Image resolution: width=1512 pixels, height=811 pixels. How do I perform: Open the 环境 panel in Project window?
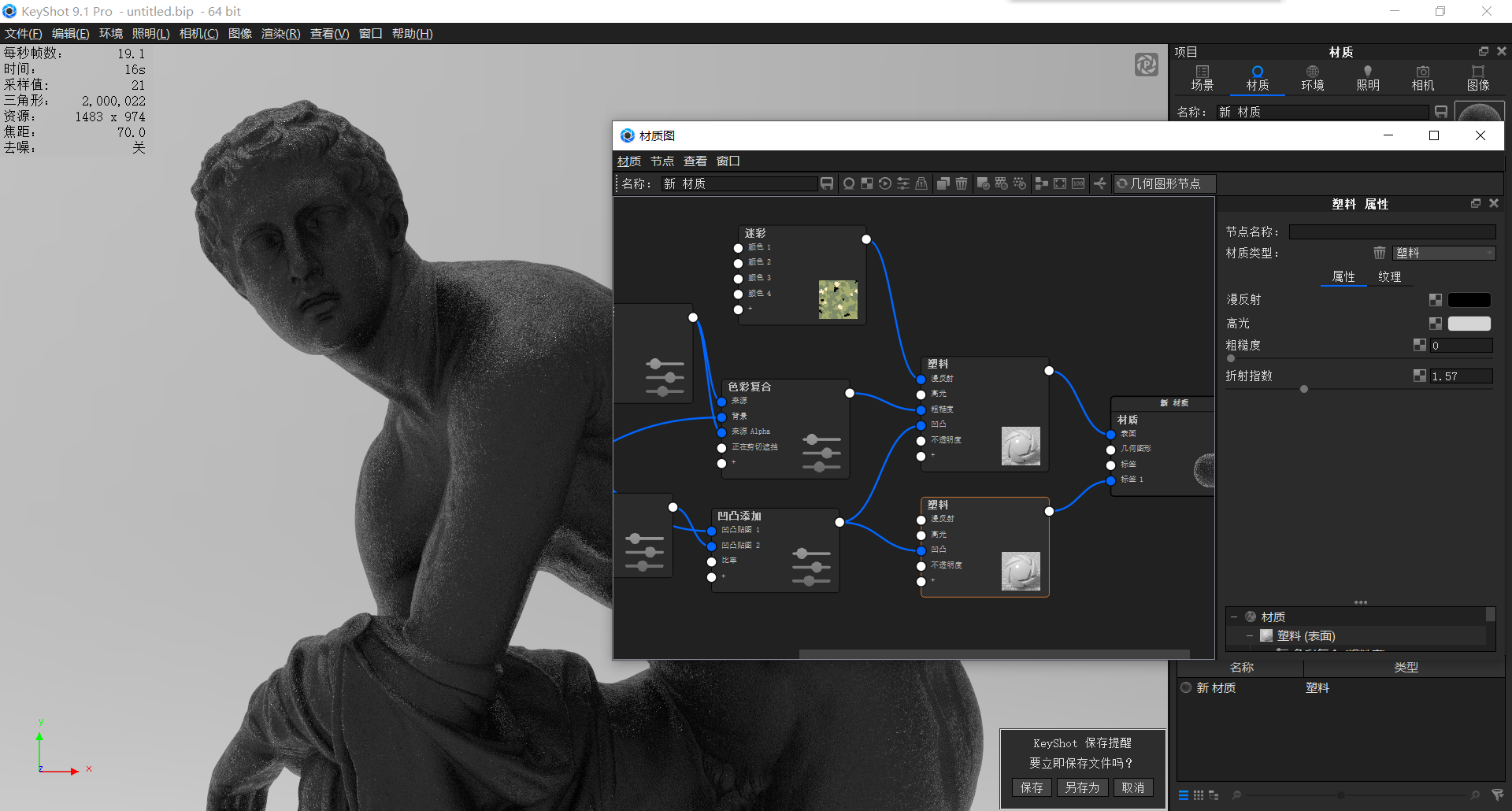[1312, 78]
